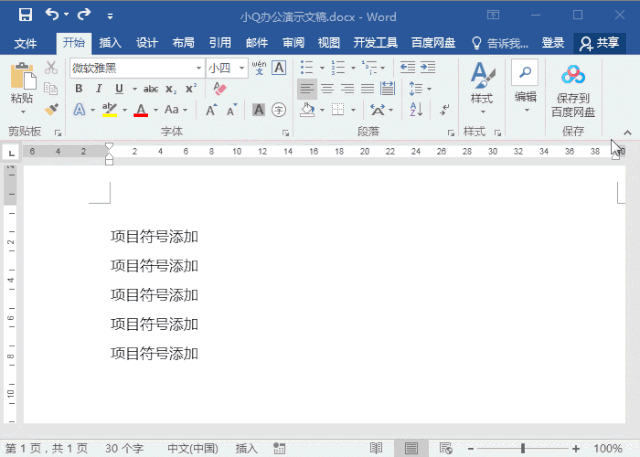Open the font name dropdown

click(199, 68)
